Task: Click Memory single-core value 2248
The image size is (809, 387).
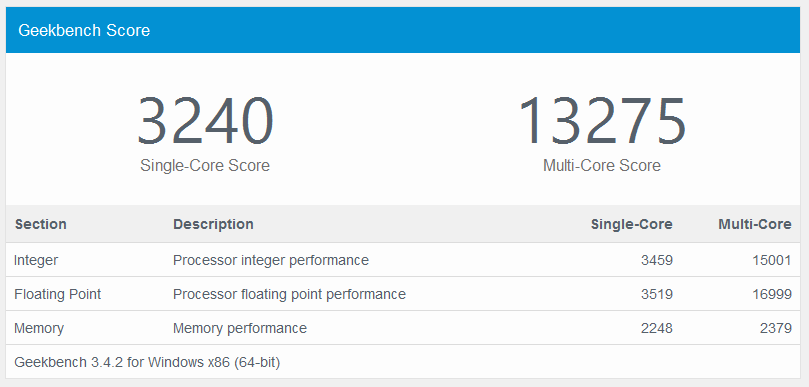Action: pyautogui.click(x=657, y=328)
